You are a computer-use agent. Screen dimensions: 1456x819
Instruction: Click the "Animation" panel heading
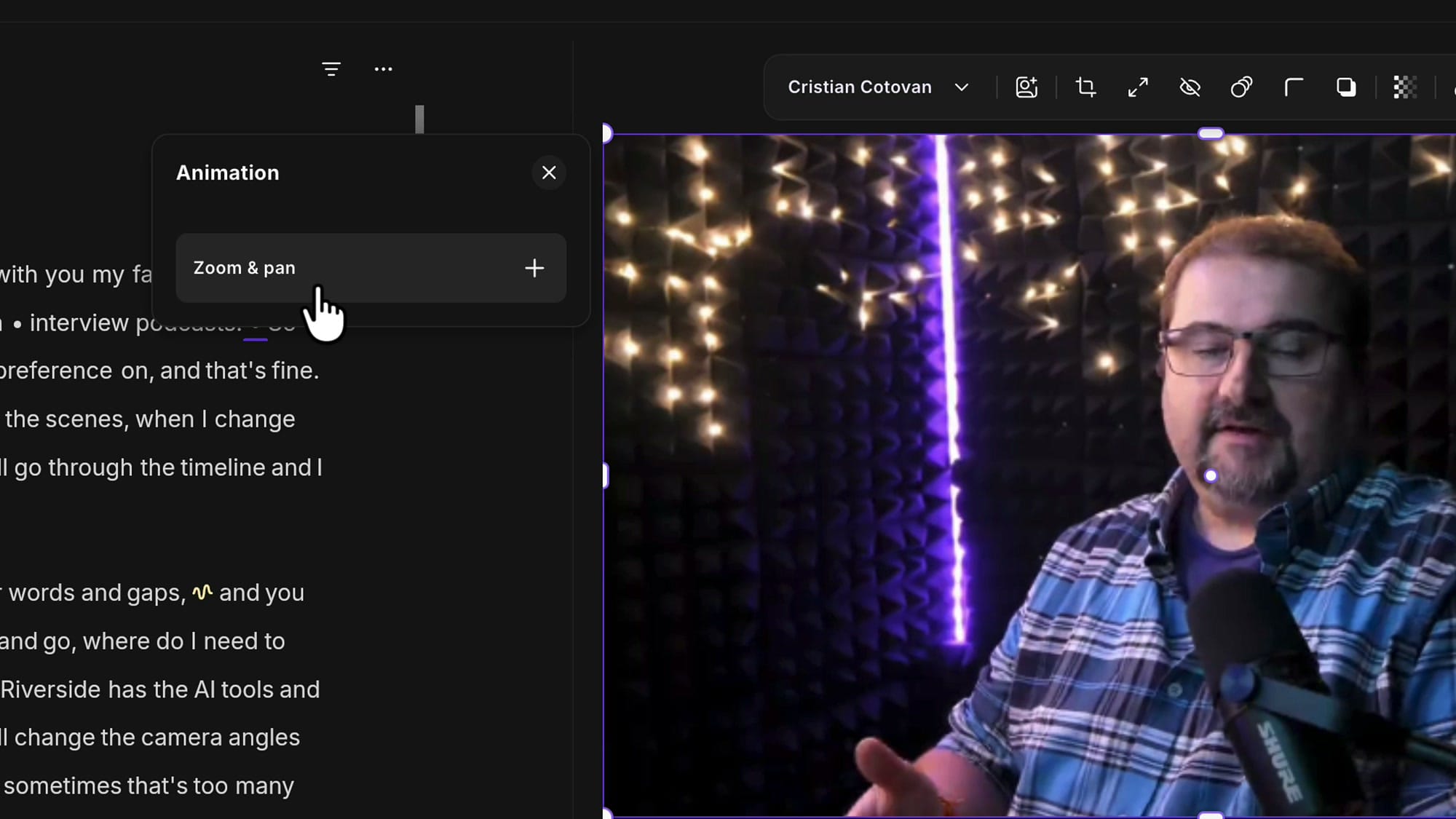(x=228, y=173)
